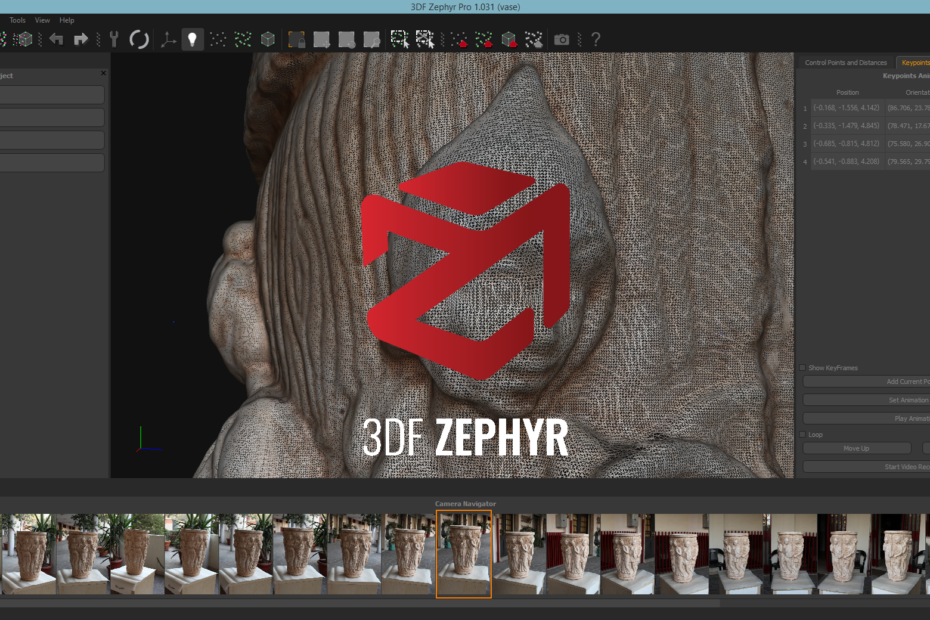The width and height of the screenshot is (930, 620).
Task: Close the left project panel
Action: (x=103, y=73)
